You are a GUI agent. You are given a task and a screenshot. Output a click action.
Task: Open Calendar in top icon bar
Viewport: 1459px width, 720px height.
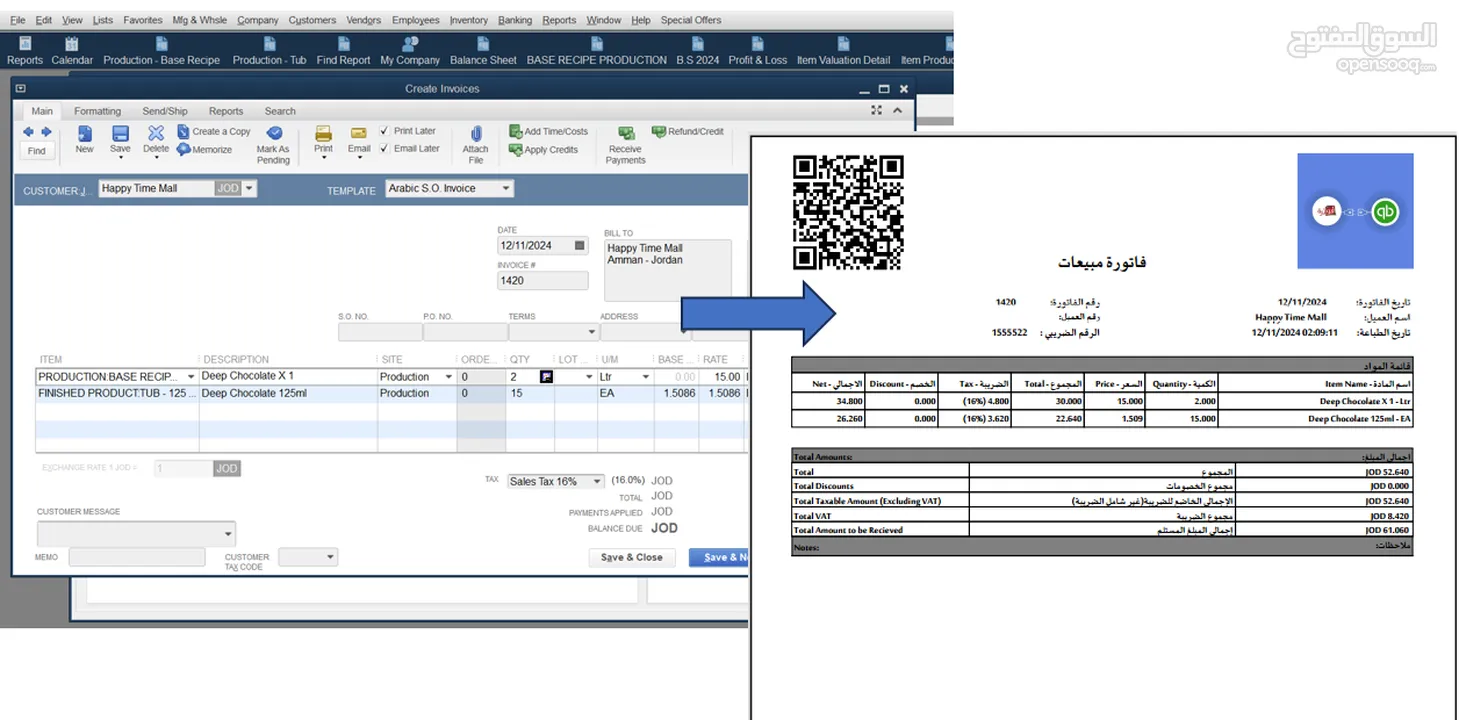pyautogui.click(x=72, y=51)
